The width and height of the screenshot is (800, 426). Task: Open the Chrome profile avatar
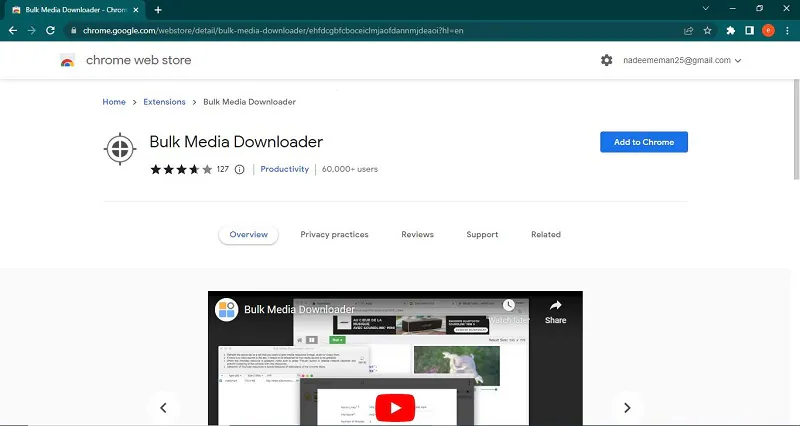coord(768,31)
